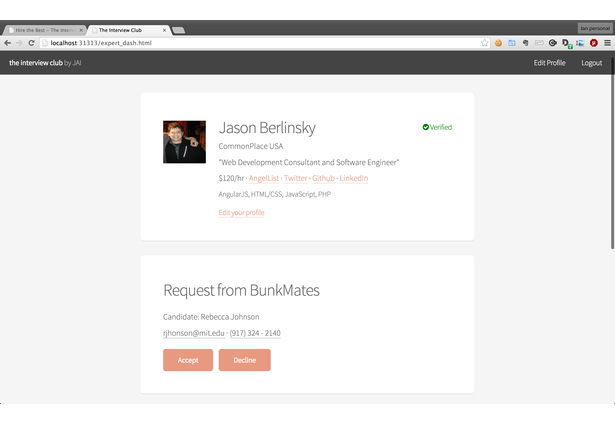
Task: Switch to Hire the Best tab
Action: point(44,30)
